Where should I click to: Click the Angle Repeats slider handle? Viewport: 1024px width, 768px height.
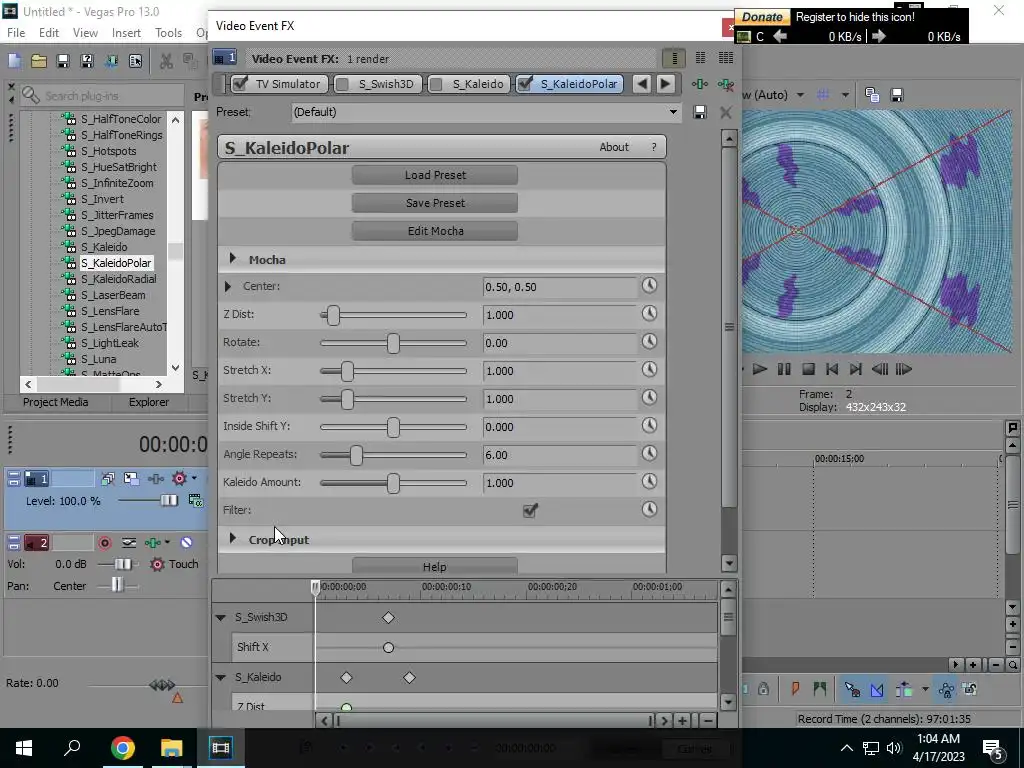(356, 455)
